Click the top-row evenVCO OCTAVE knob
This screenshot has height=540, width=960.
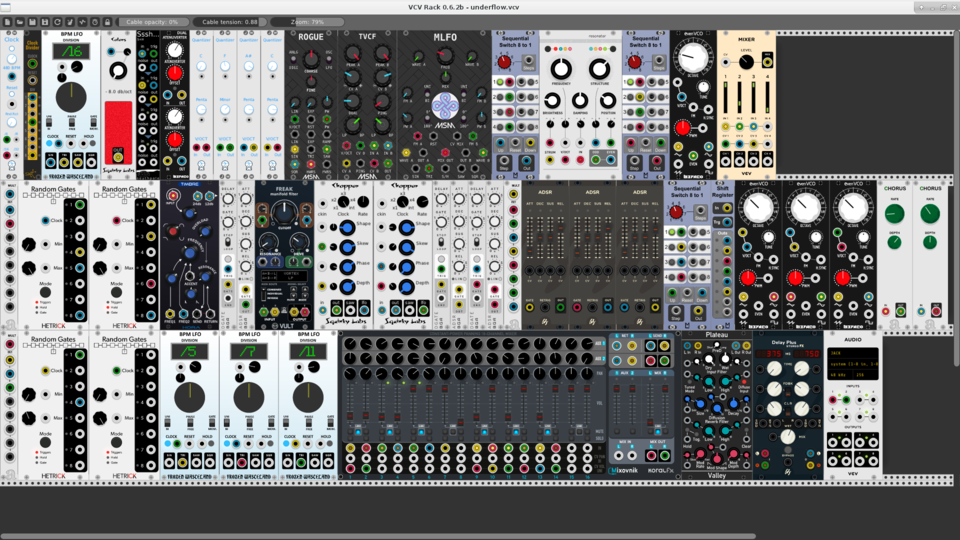[693, 58]
